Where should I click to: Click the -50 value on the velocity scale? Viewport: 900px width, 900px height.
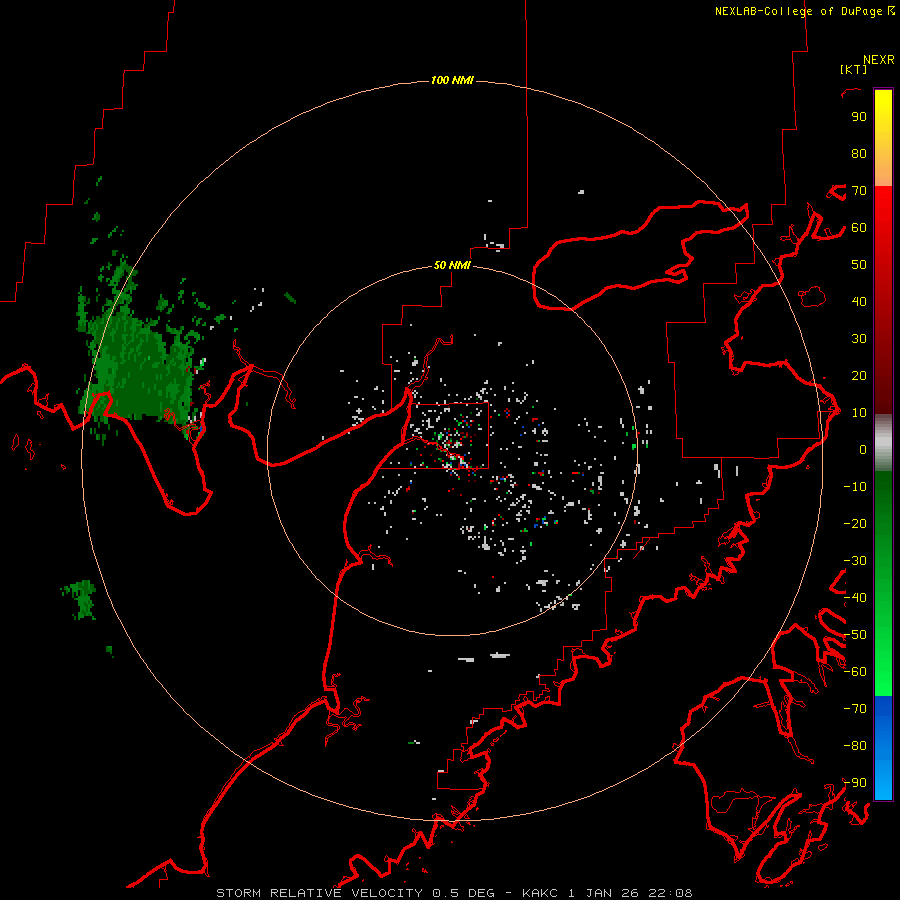[855, 635]
